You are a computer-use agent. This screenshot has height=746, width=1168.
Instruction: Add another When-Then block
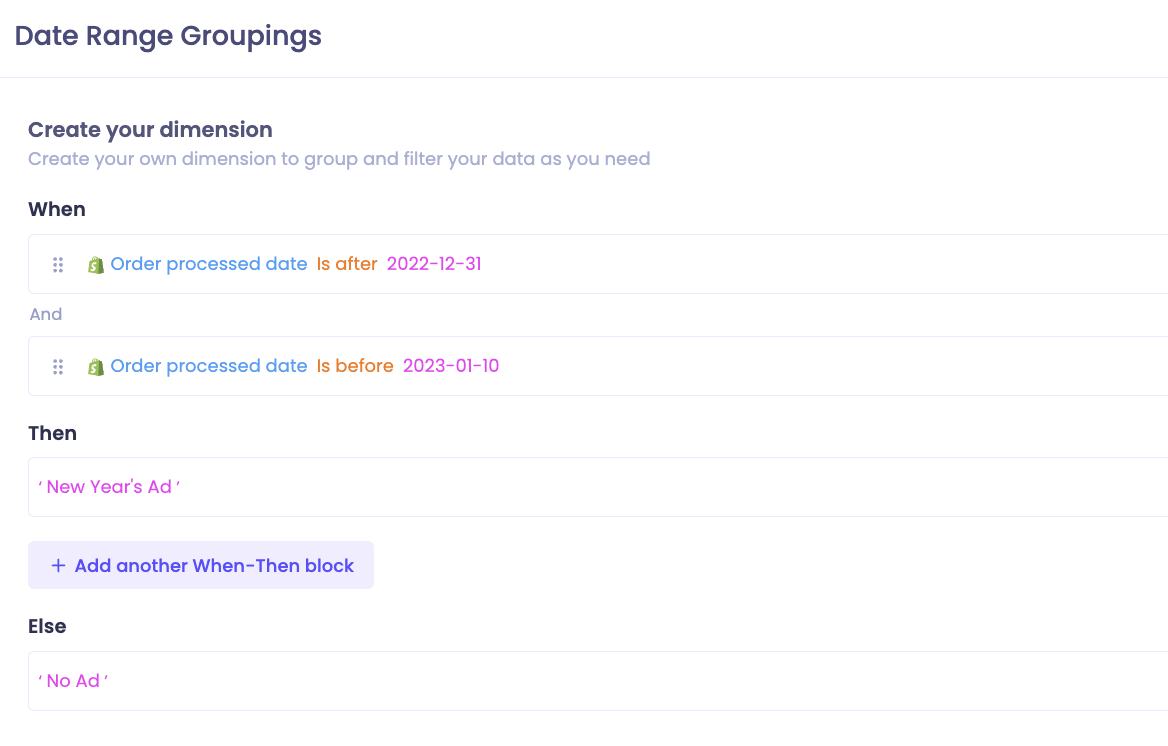[x=201, y=565]
